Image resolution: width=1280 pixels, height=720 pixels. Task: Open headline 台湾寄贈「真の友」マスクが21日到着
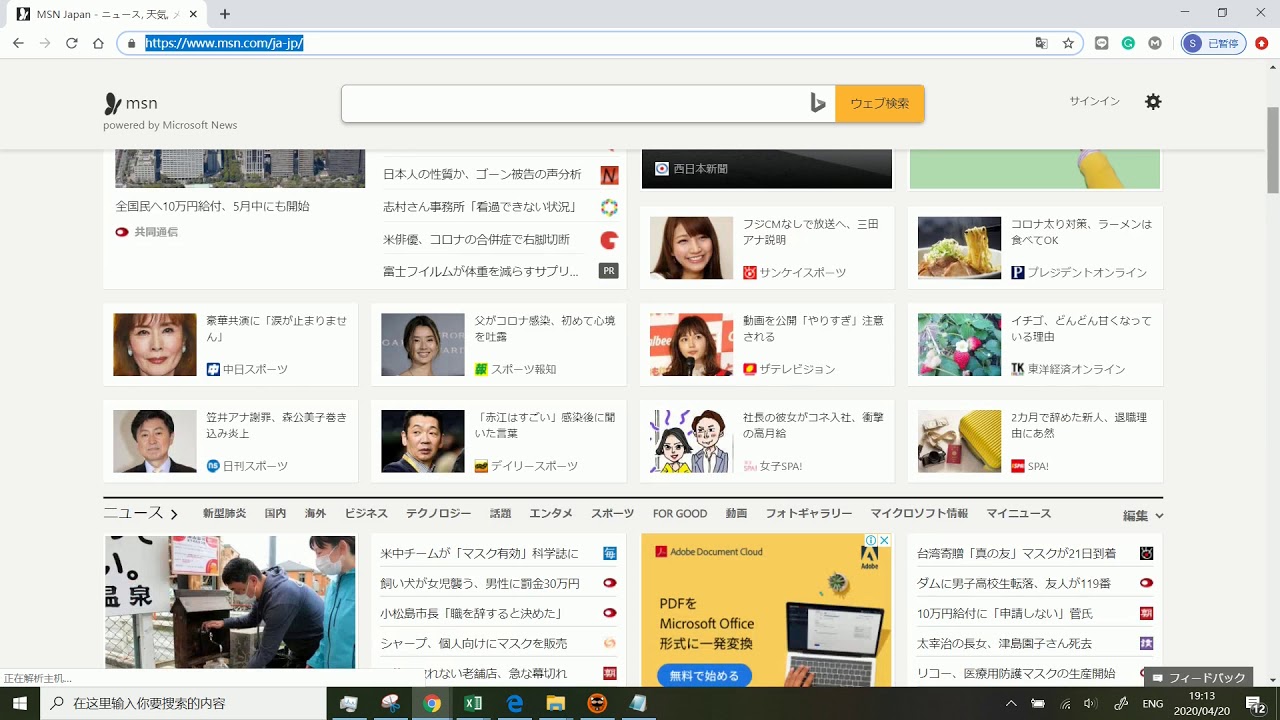pos(1016,553)
